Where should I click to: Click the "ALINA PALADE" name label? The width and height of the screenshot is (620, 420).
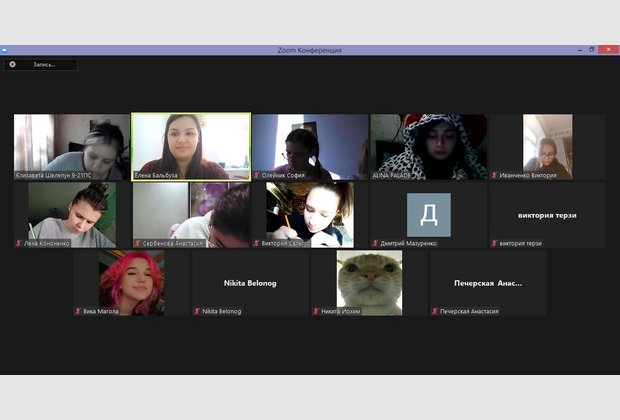391,175
